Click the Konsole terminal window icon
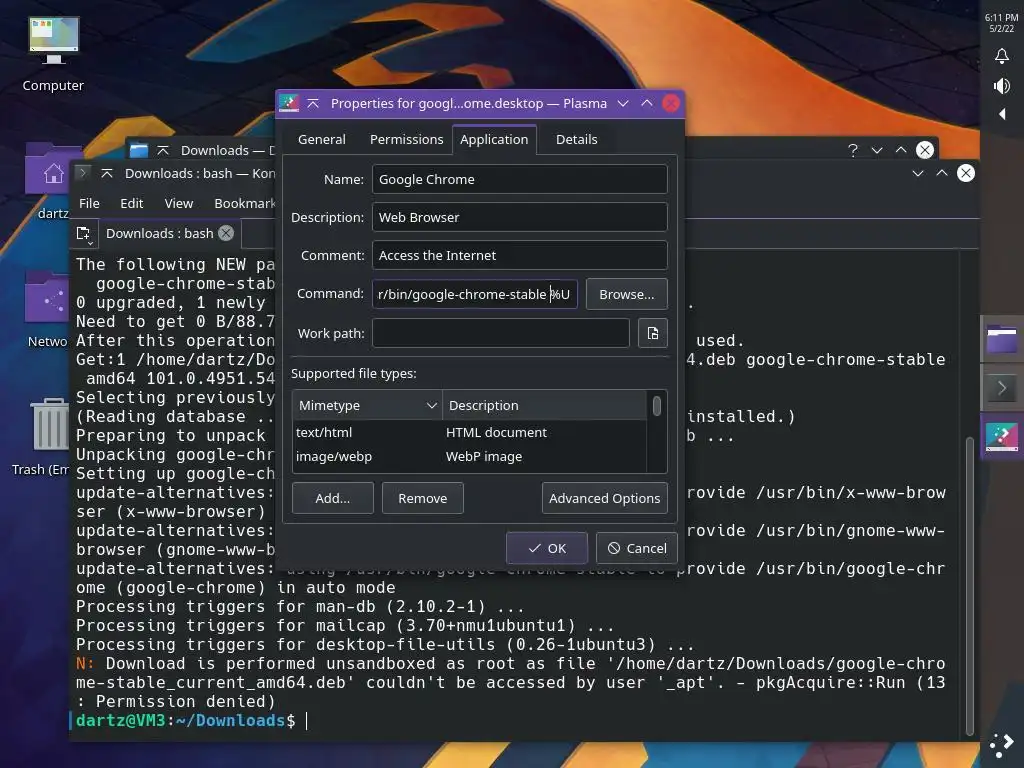 click(82, 173)
